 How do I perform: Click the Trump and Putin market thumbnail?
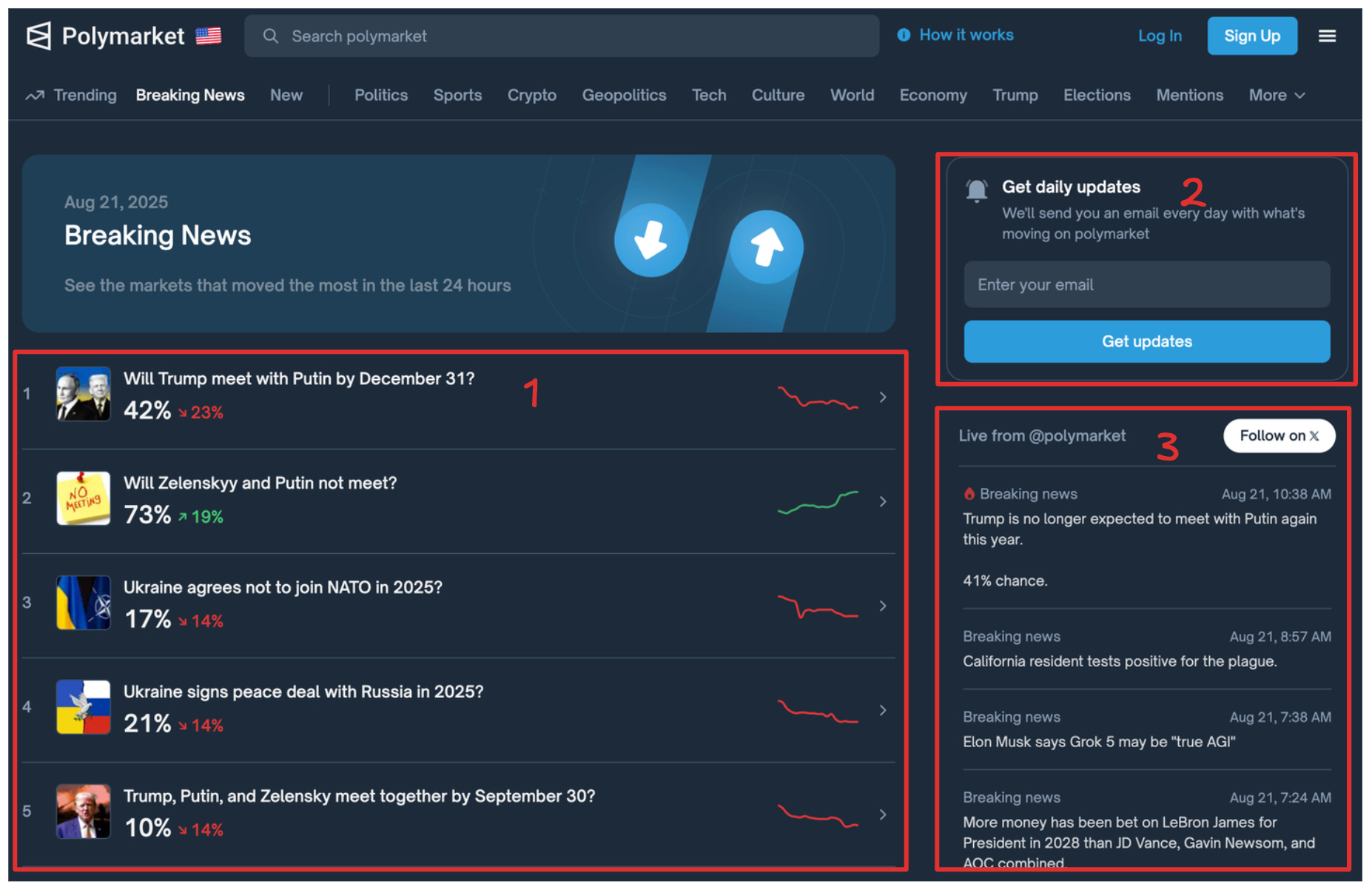coord(84,394)
